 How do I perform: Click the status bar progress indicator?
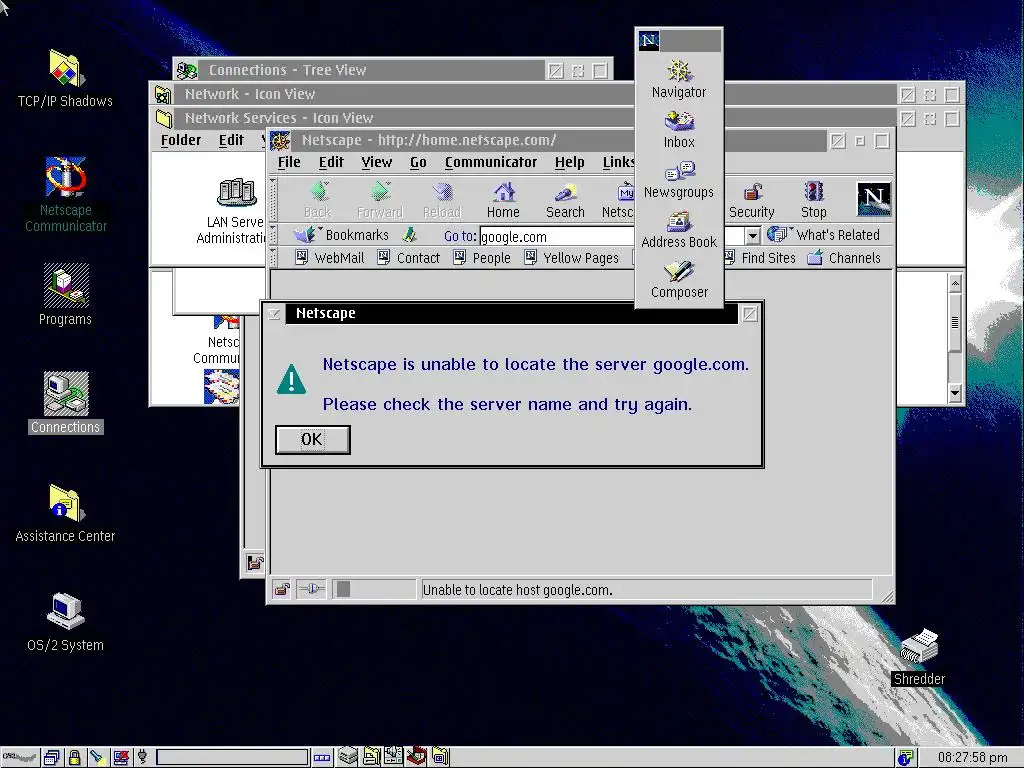tap(374, 590)
